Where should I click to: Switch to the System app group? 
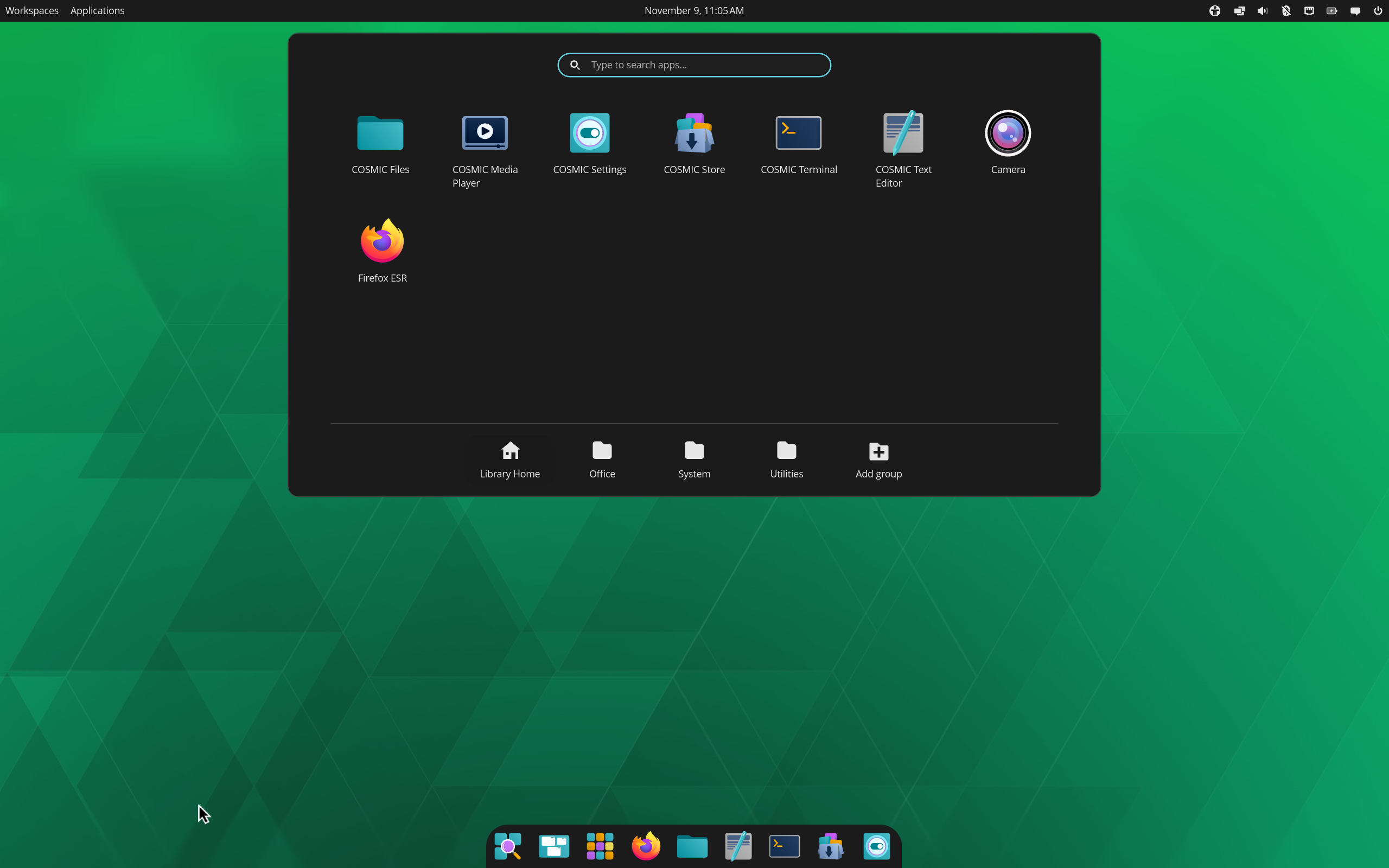coord(694,461)
